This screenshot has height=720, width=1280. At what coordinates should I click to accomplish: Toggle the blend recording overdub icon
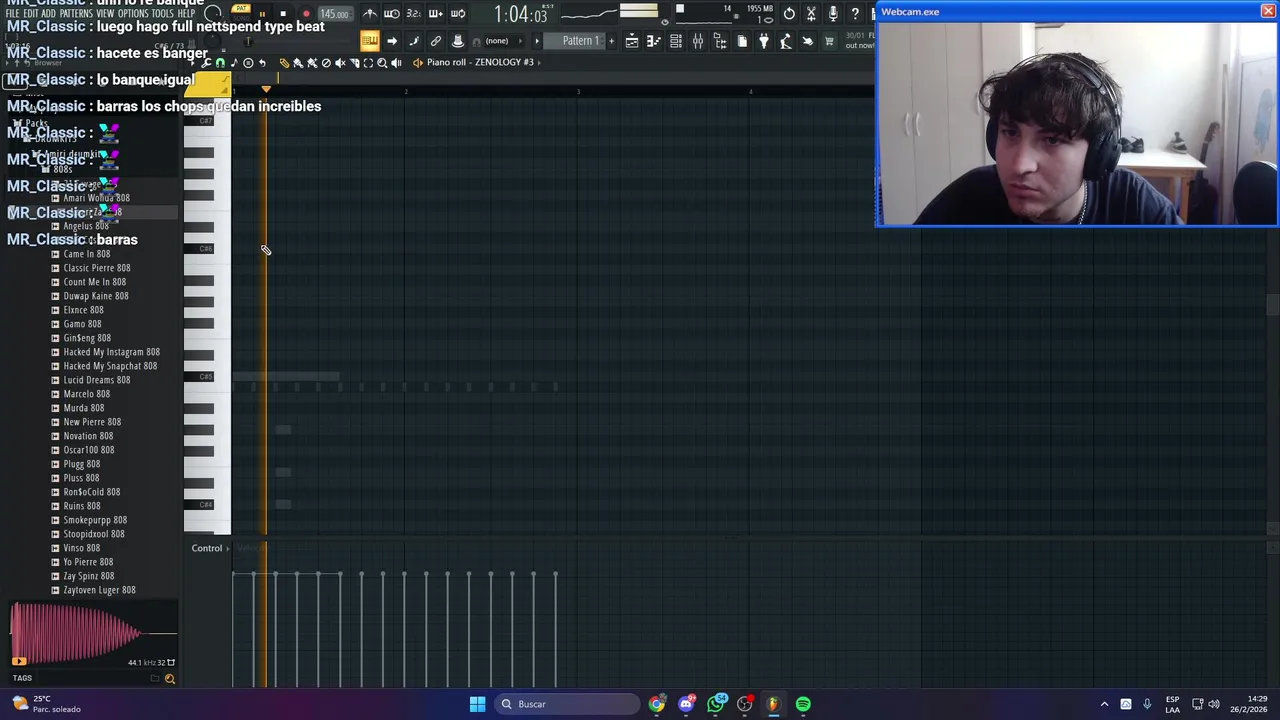(436, 14)
